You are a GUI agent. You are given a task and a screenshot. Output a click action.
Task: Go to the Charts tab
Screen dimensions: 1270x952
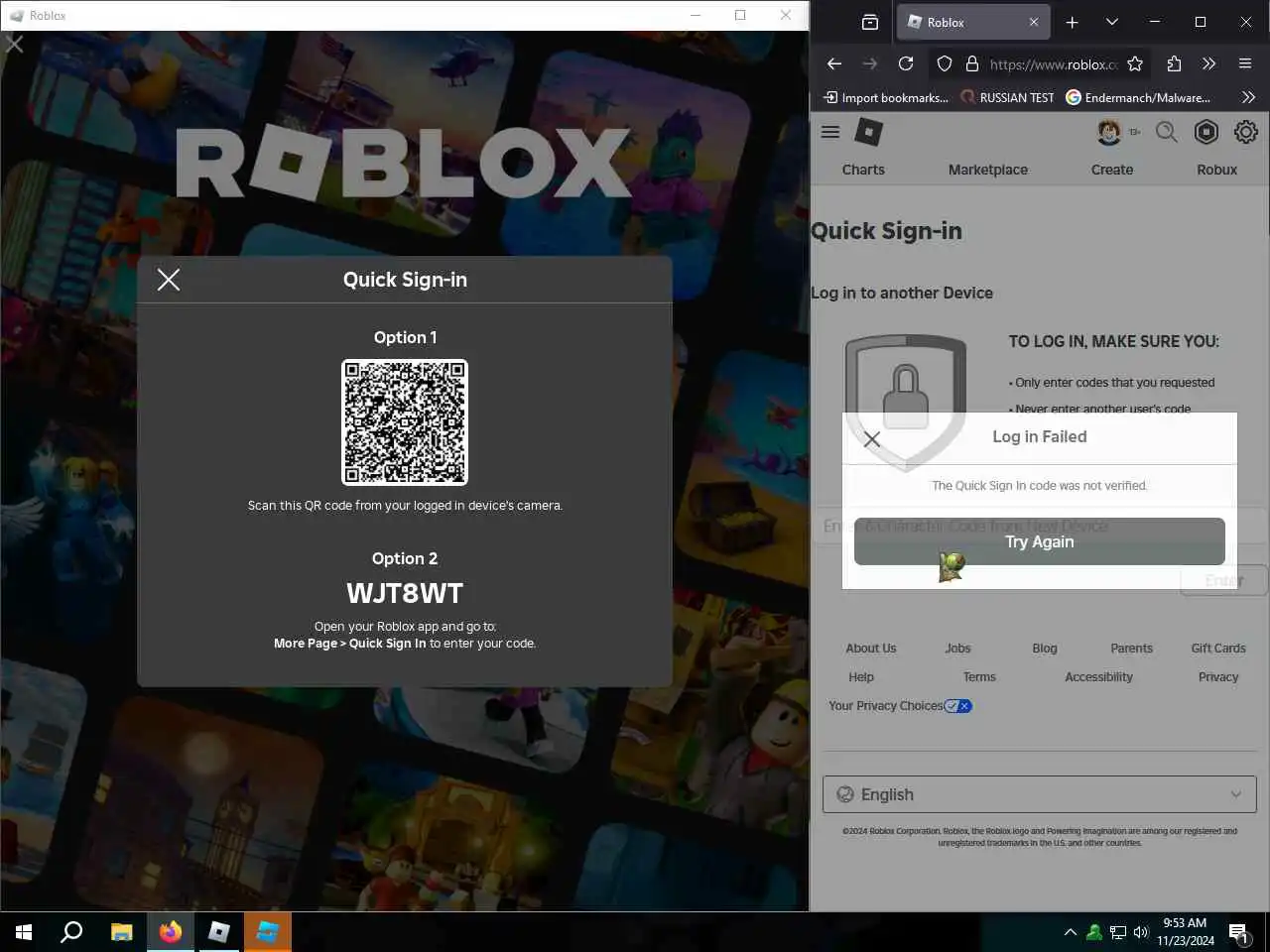click(x=863, y=170)
